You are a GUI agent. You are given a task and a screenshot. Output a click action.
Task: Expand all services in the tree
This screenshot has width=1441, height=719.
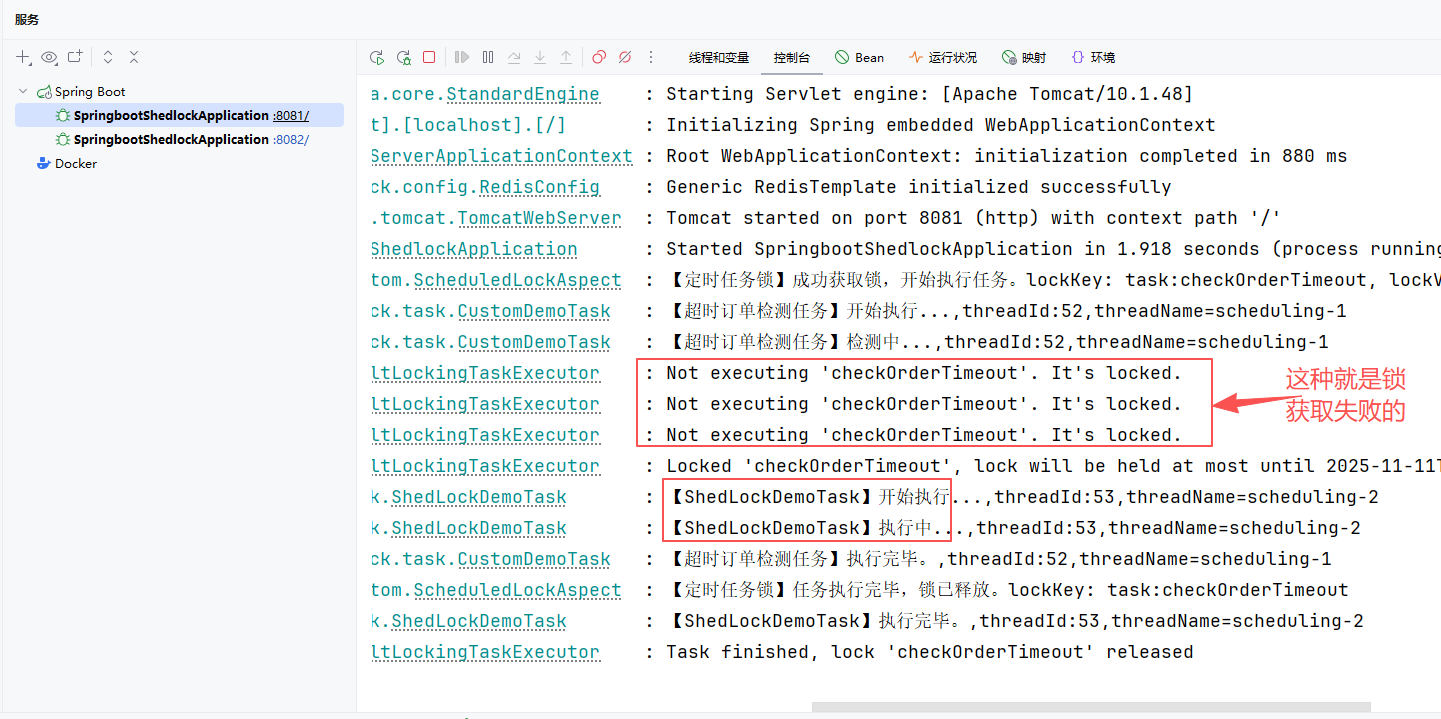pos(108,58)
